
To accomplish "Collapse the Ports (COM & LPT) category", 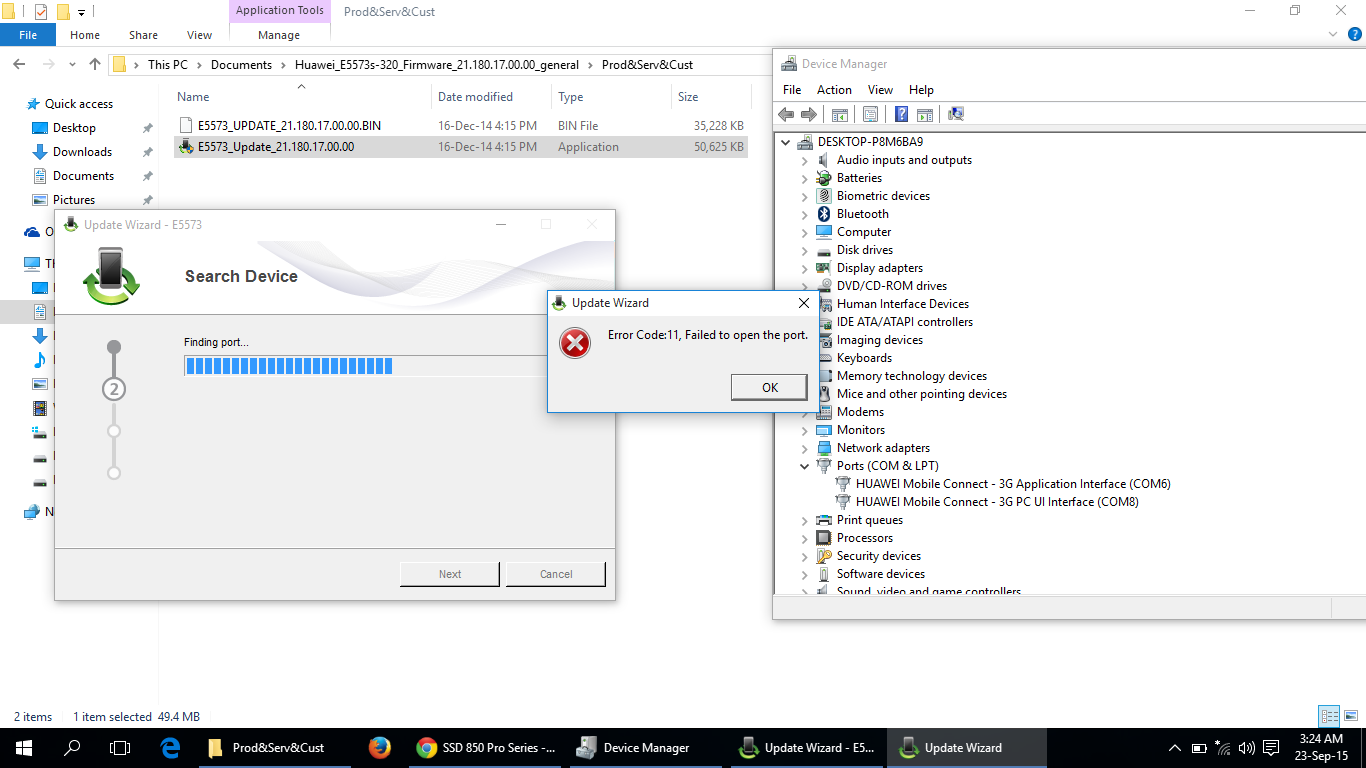I will 804,466.
